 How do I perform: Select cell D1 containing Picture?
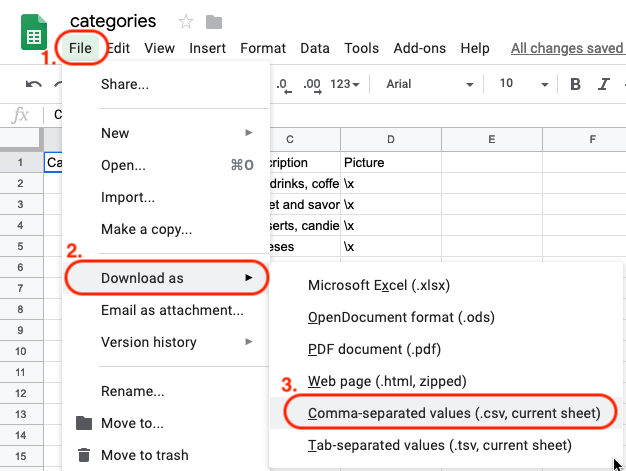tap(391, 162)
